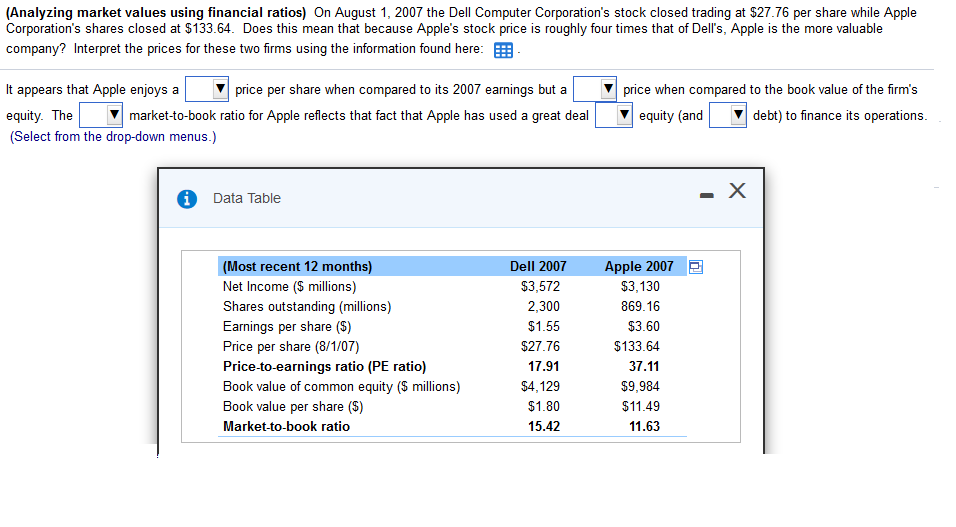Select the 'Dell 2007' column header

[538, 267]
